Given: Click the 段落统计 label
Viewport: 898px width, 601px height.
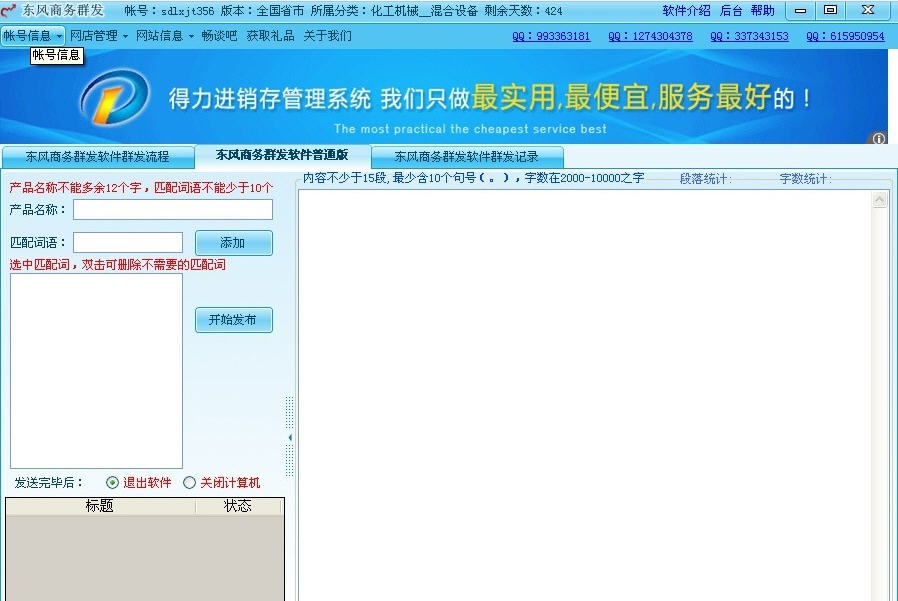Looking at the screenshot, I should 706,179.
